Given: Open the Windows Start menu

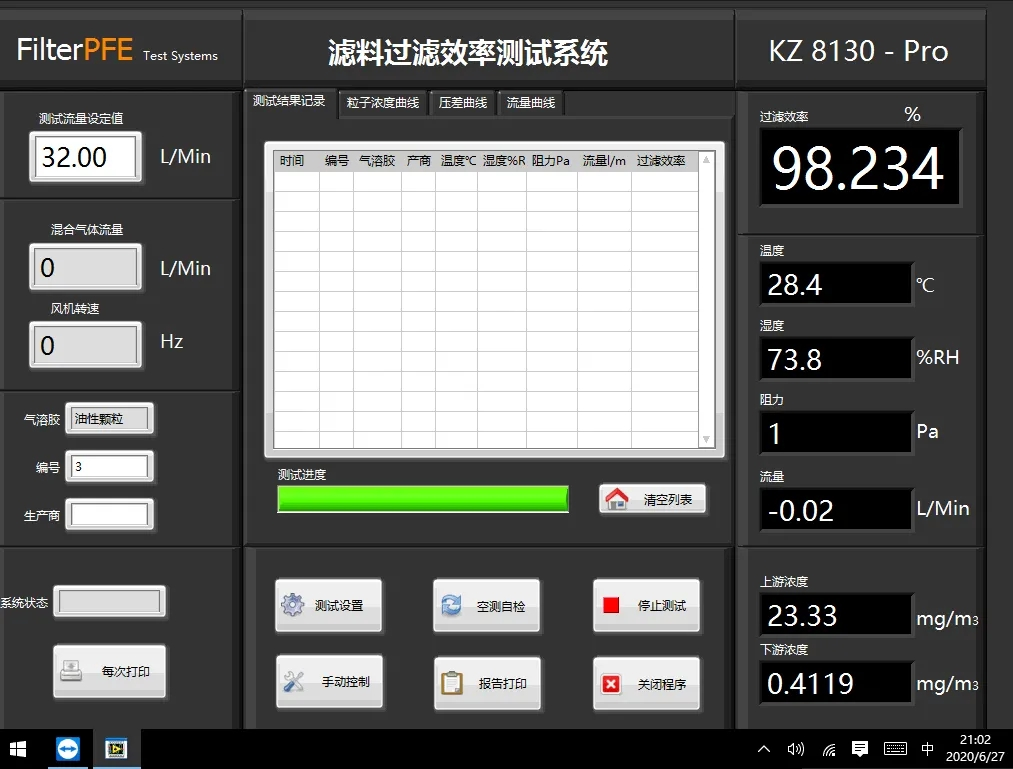Looking at the screenshot, I should pyautogui.click(x=18, y=749).
